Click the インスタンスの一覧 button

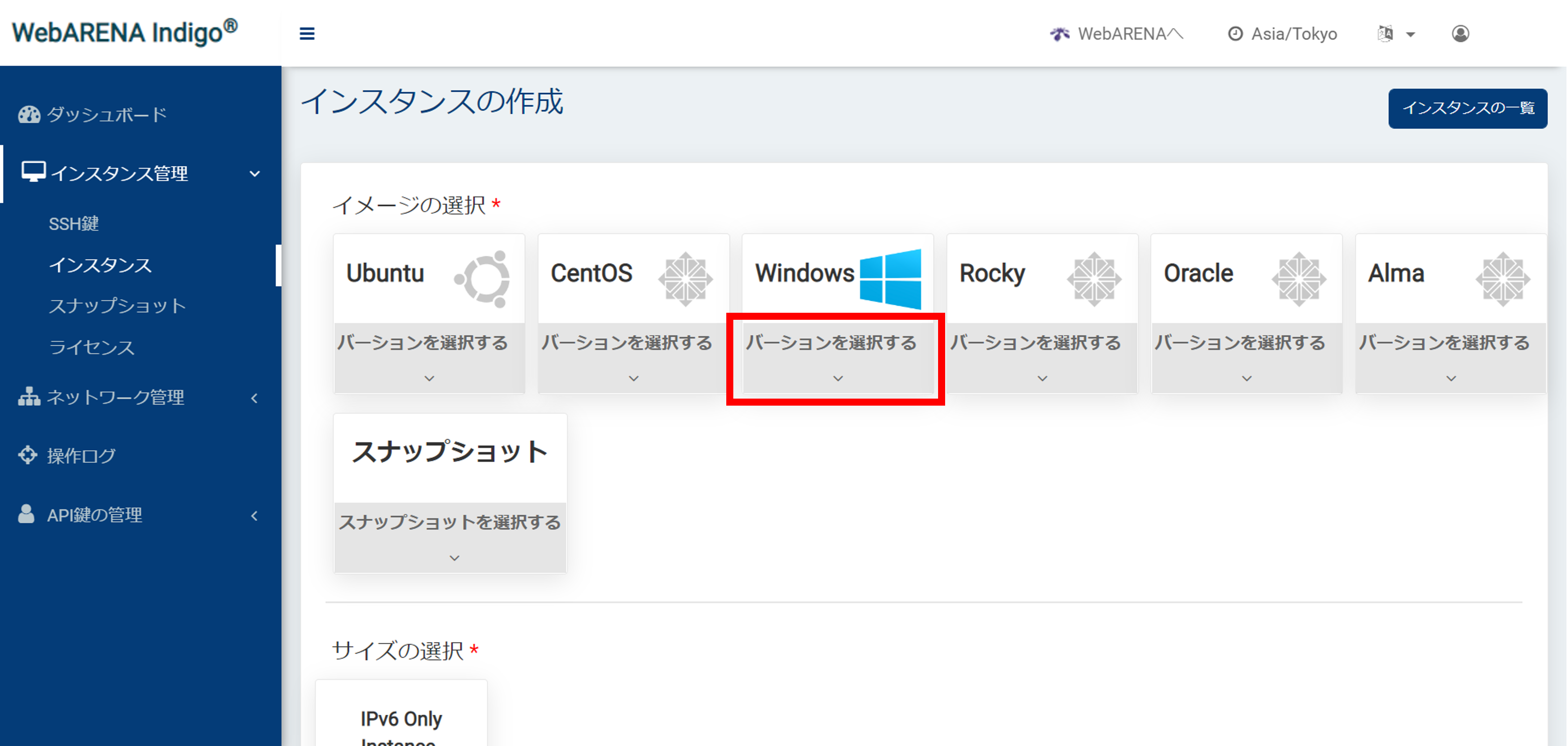click(x=1467, y=108)
